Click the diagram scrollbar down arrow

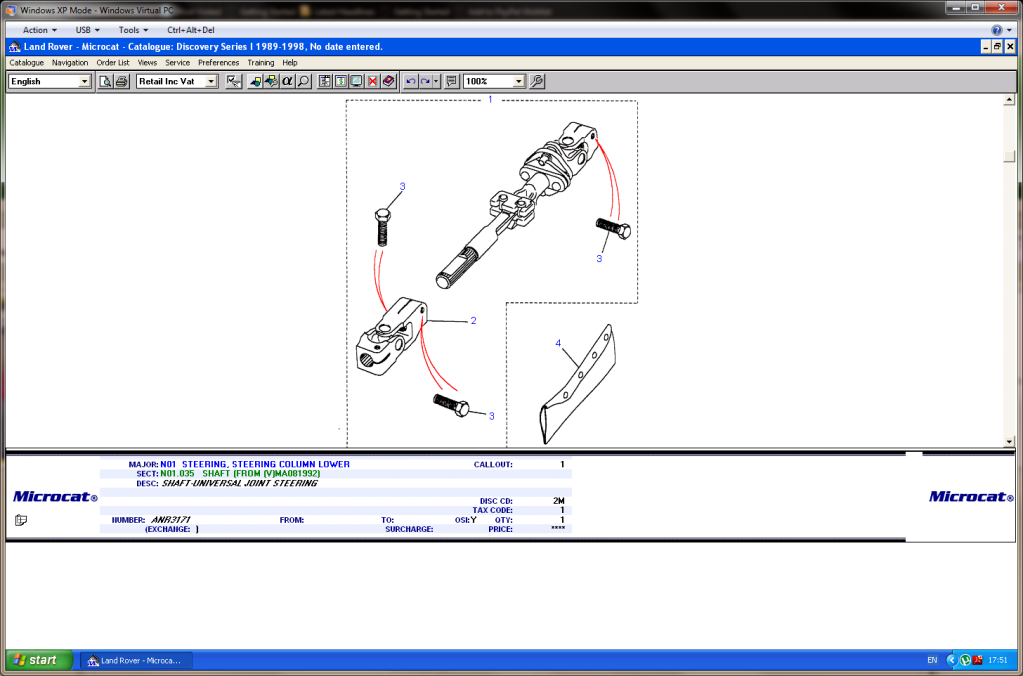point(1009,441)
